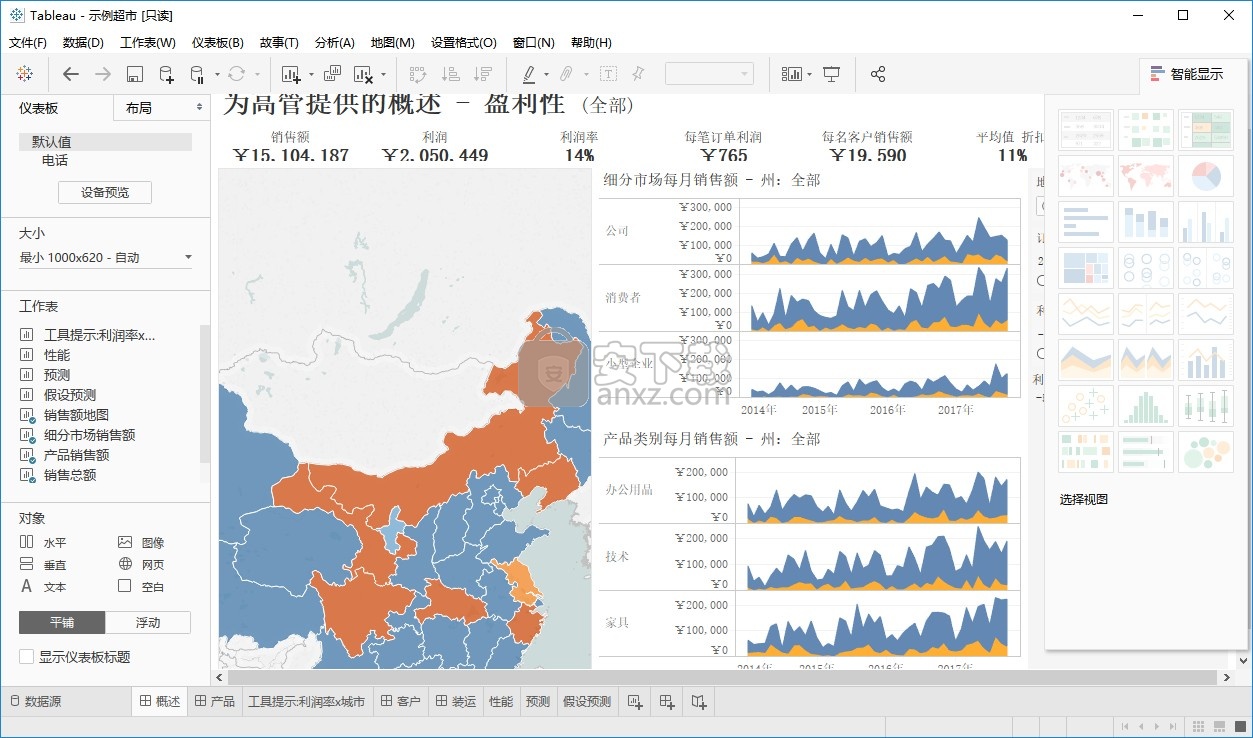Open the 文件(F) menu

[28, 43]
